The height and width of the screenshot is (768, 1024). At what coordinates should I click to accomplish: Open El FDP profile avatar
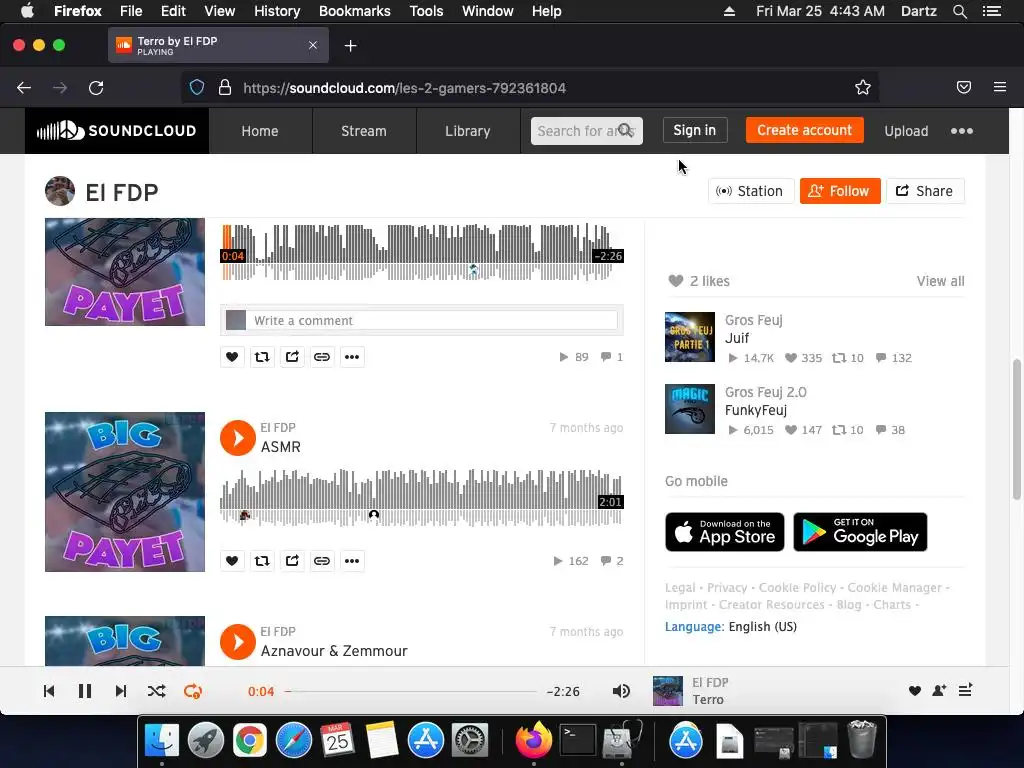coord(60,191)
